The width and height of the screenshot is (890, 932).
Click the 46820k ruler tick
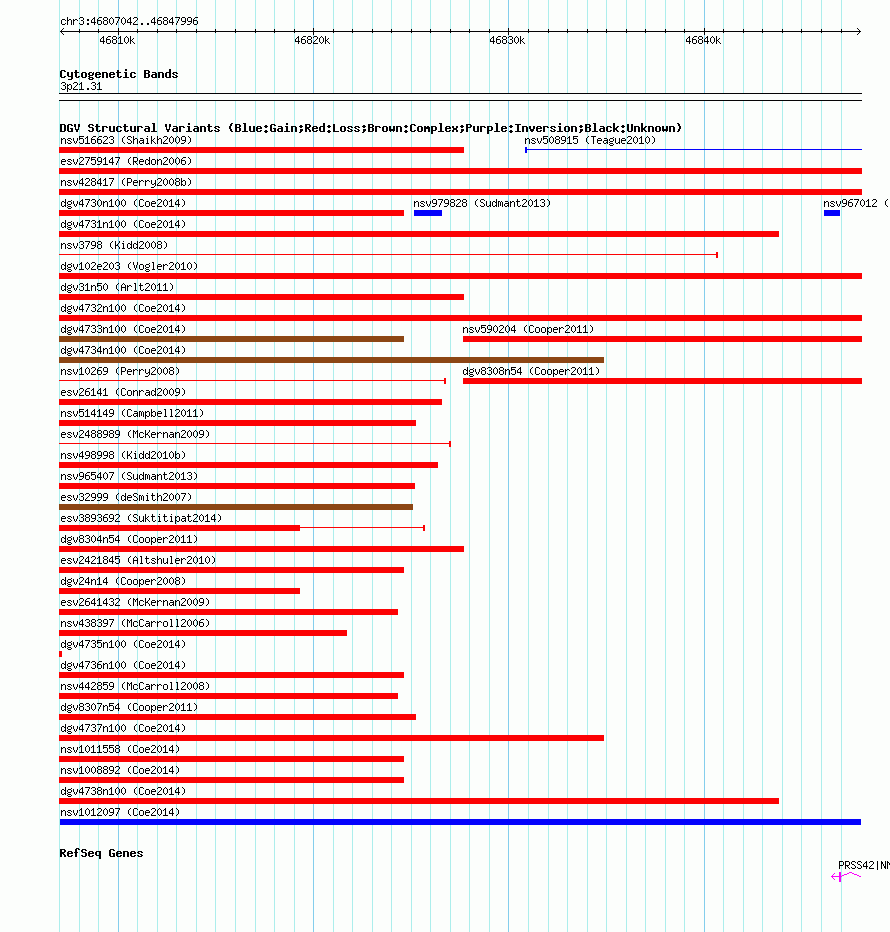click(x=312, y=40)
